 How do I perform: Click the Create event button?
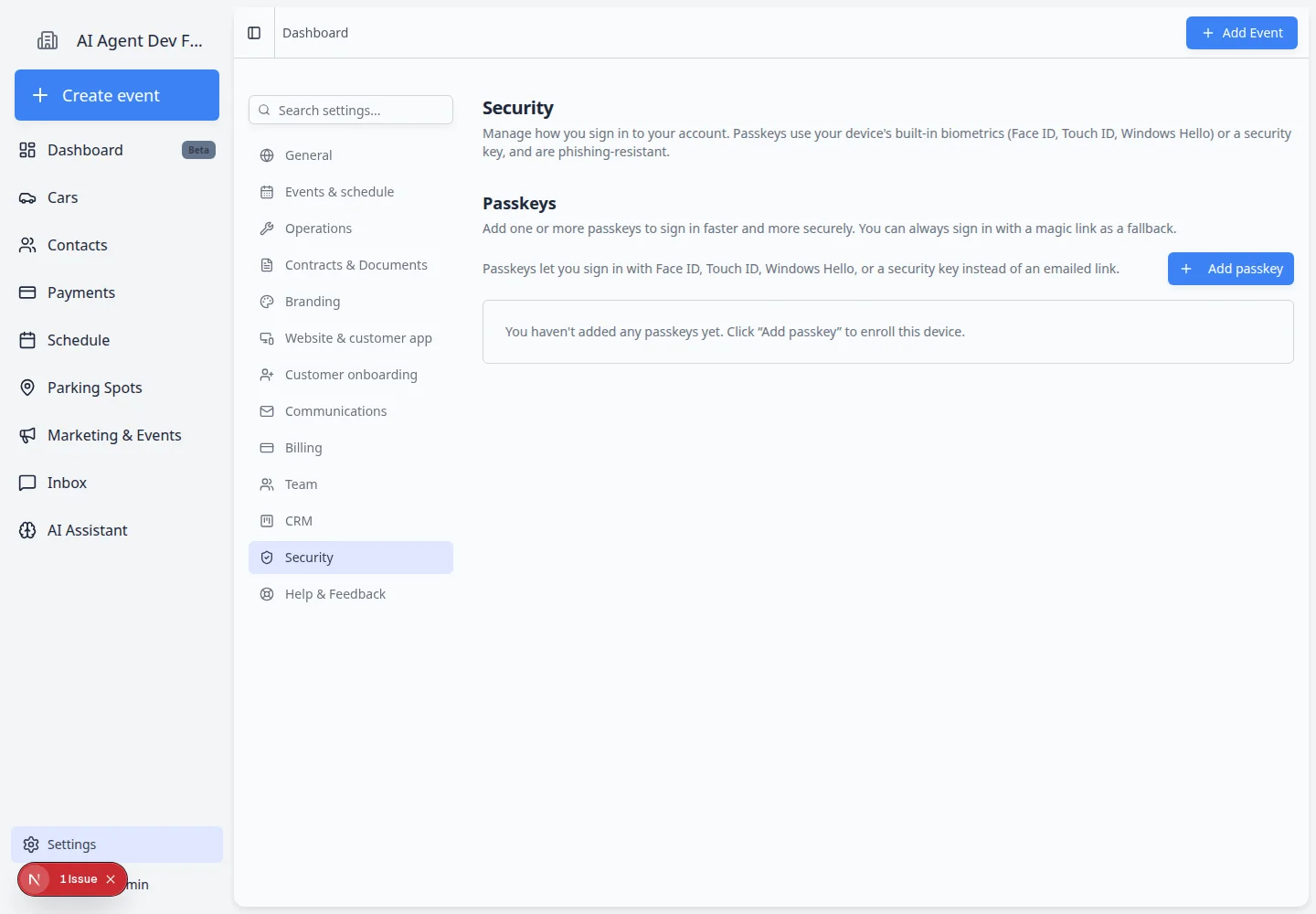point(117,95)
